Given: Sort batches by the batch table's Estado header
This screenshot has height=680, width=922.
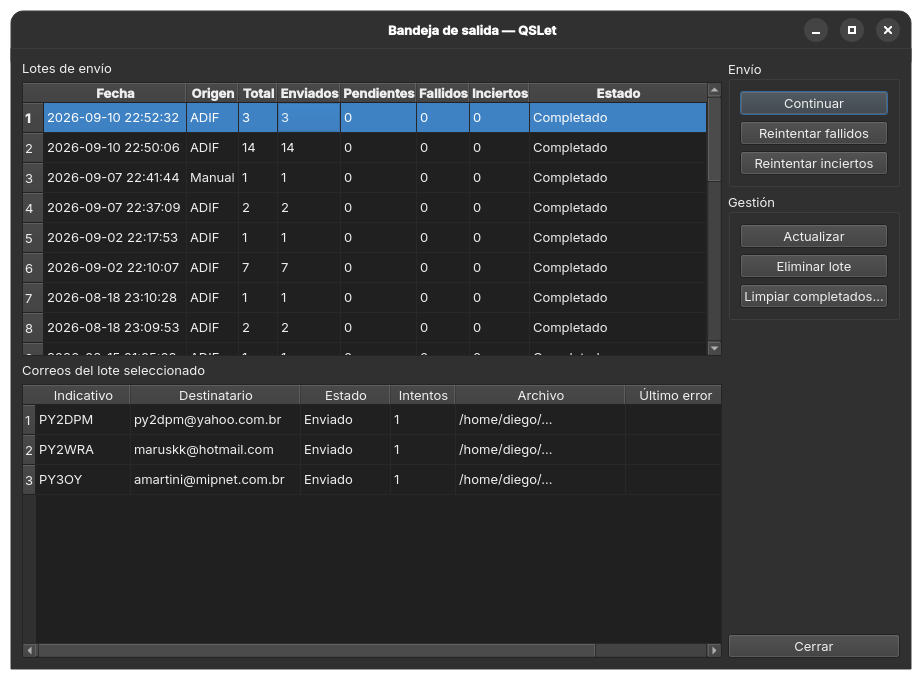Looking at the screenshot, I should tap(618, 94).
